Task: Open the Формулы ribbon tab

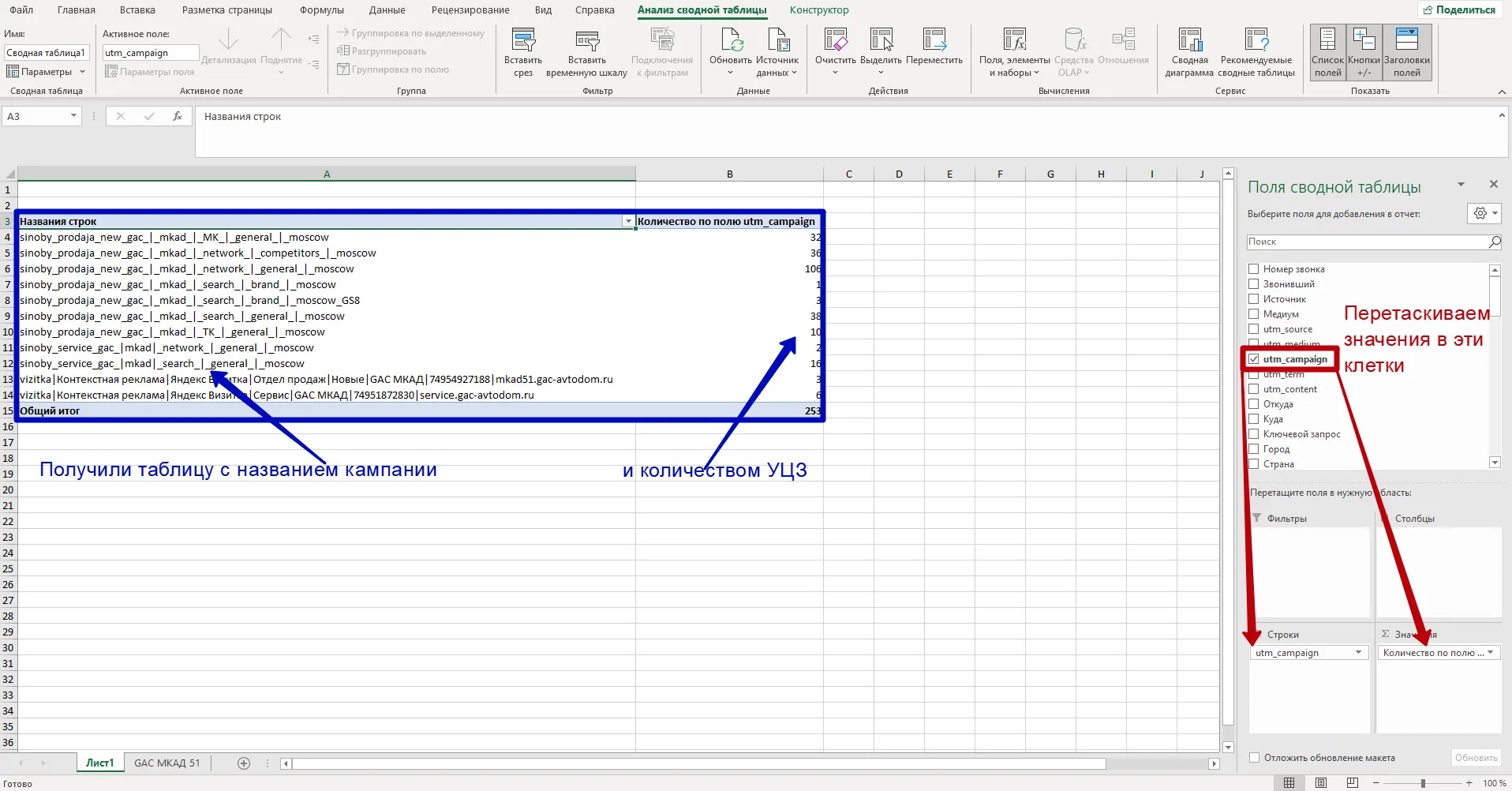Action: click(321, 10)
